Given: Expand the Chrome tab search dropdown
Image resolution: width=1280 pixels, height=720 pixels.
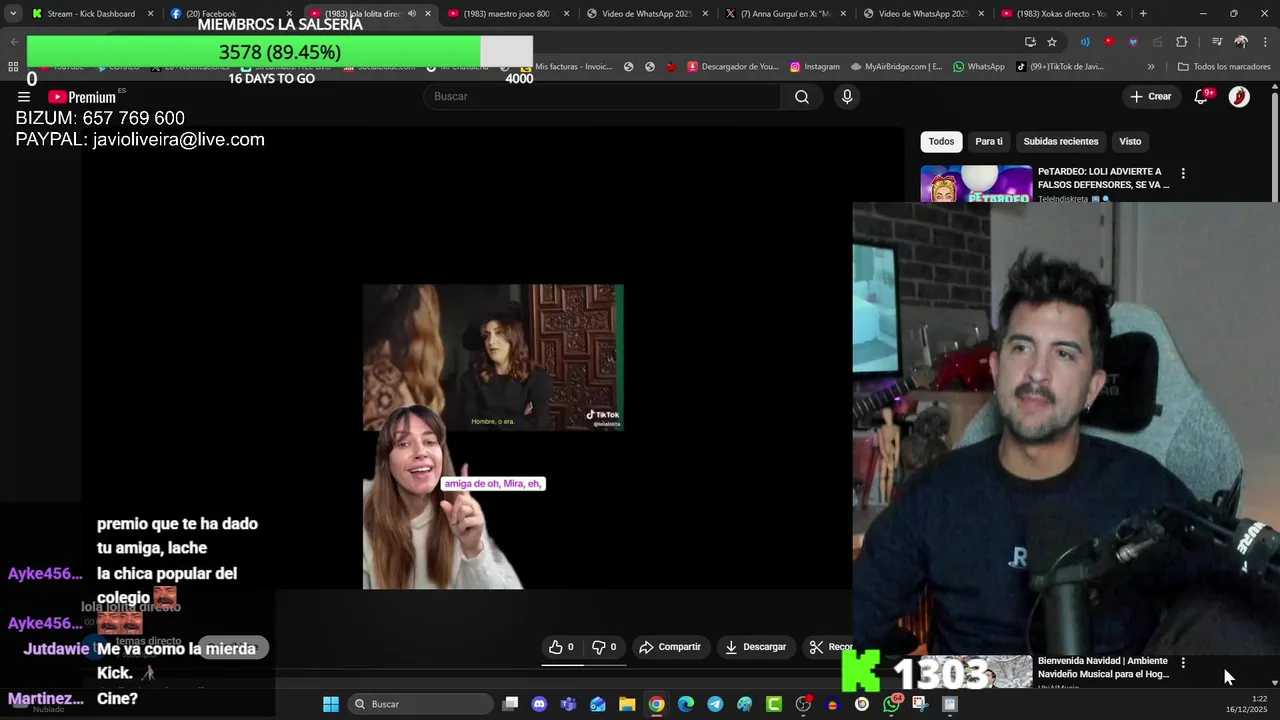Looking at the screenshot, I should [13, 14].
